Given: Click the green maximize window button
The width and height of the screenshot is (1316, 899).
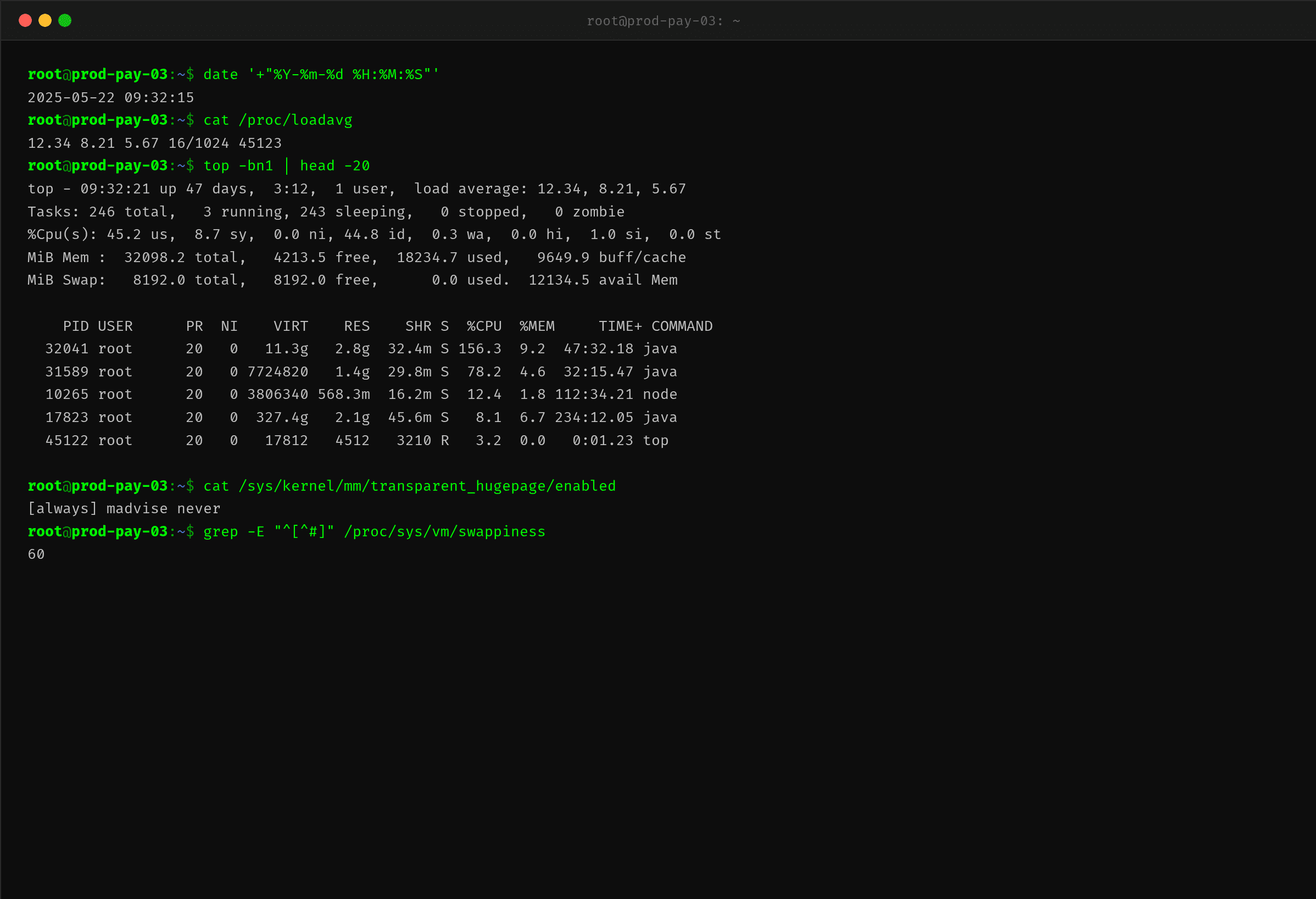Looking at the screenshot, I should pyautogui.click(x=65, y=20).
